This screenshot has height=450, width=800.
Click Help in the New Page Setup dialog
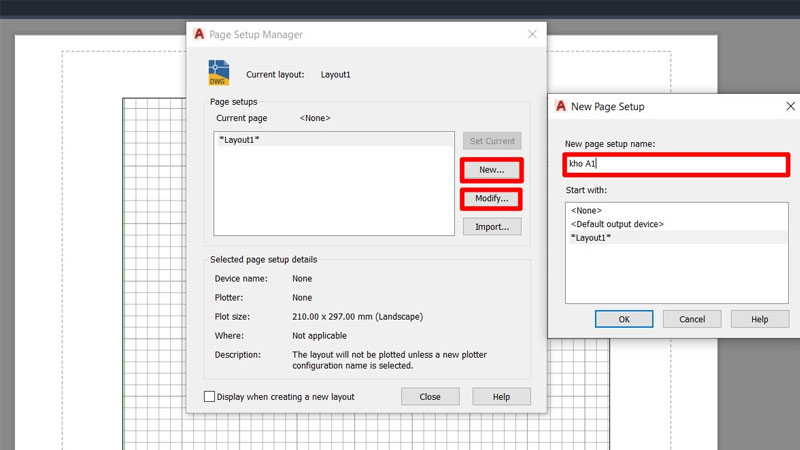(x=760, y=319)
